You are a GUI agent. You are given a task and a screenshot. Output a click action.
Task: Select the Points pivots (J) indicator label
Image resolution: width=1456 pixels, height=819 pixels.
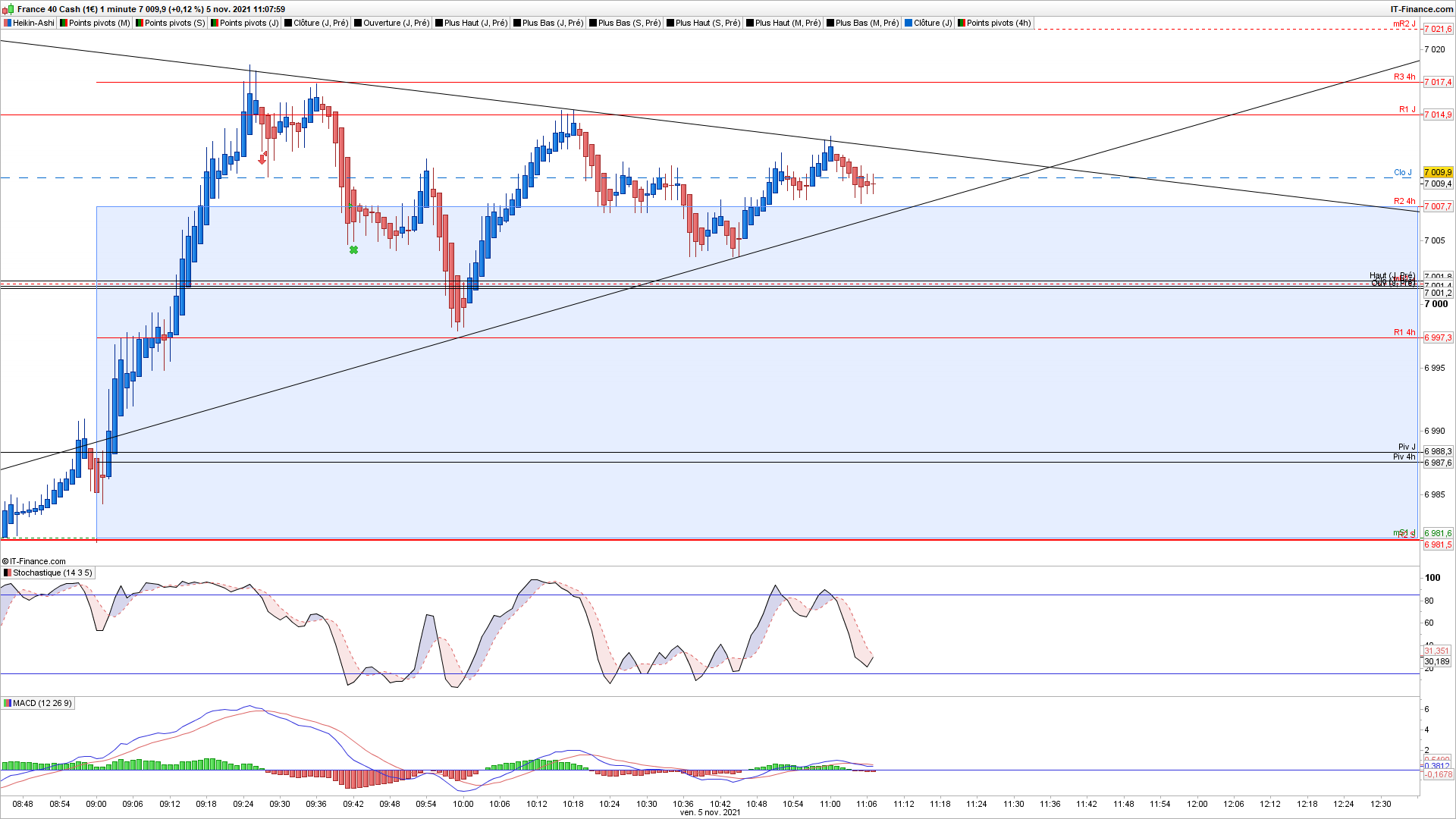[x=249, y=23]
